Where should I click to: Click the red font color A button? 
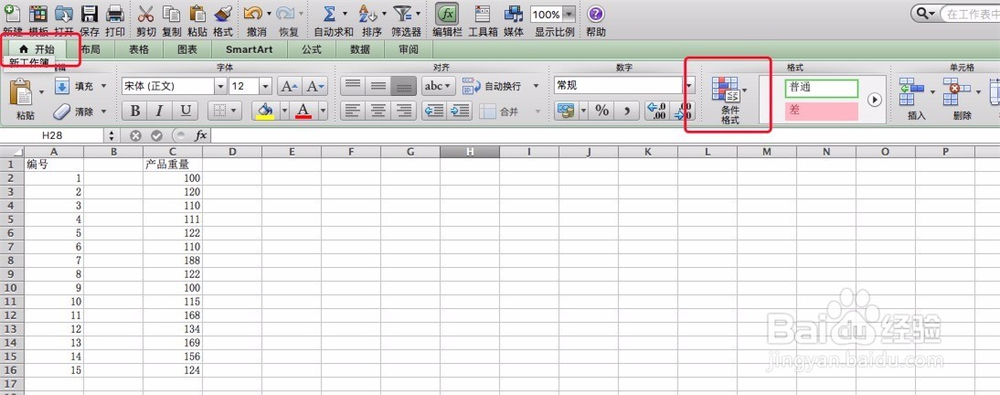coord(304,111)
